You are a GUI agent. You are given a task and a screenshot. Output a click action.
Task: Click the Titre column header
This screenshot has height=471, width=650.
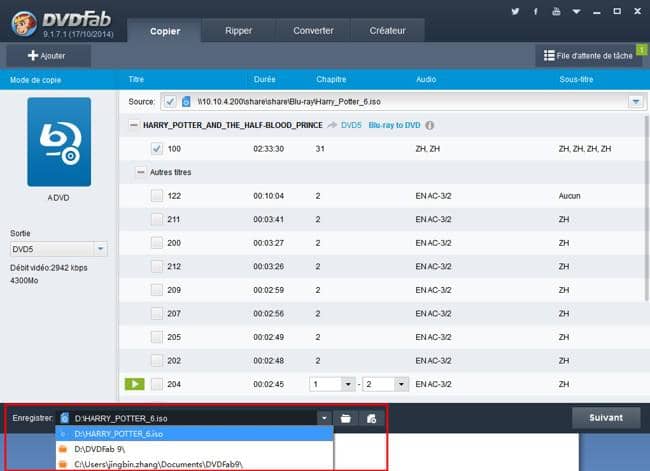(136, 79)
